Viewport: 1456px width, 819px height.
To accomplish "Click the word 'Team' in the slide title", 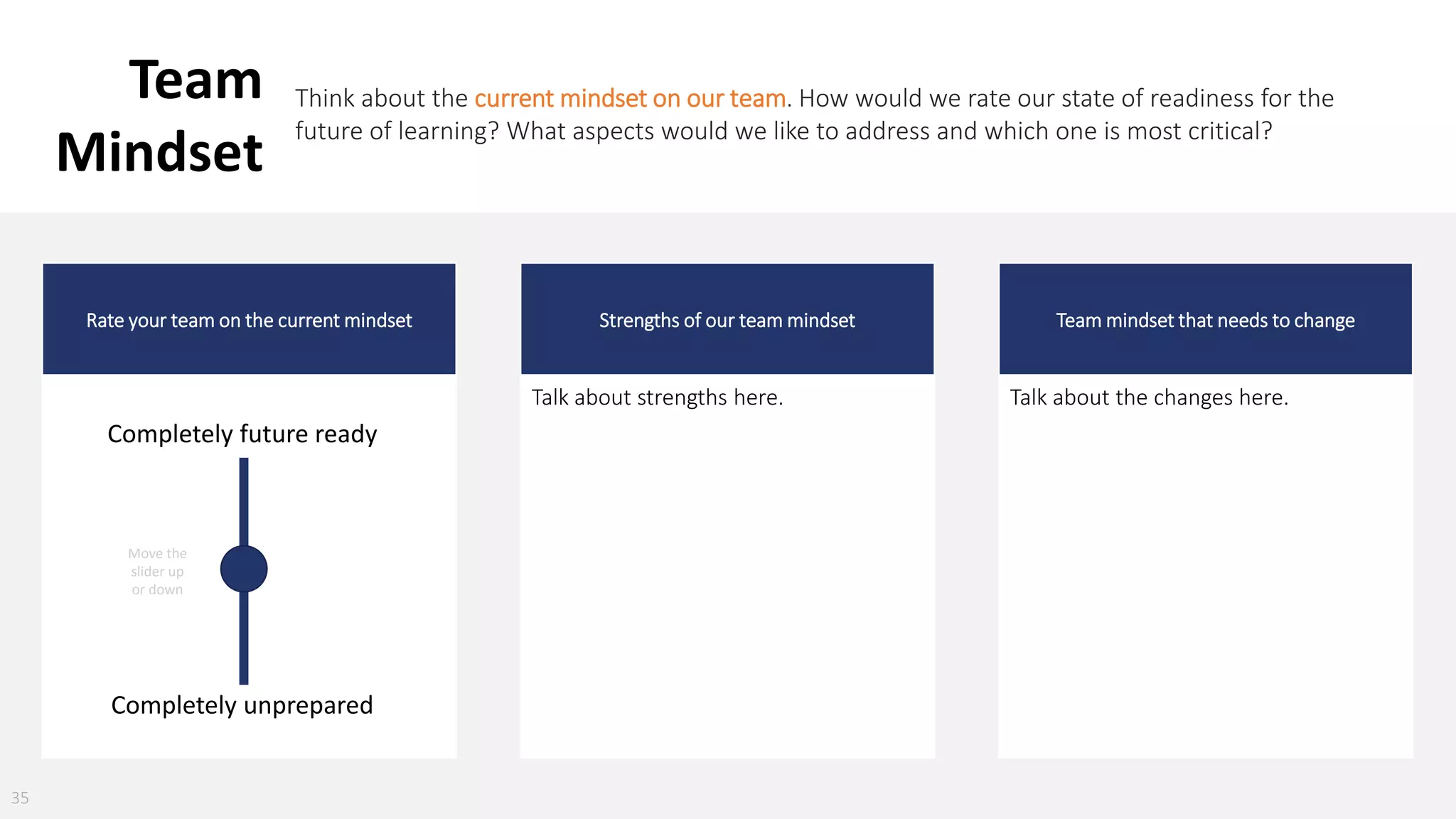I will point(196,80).
